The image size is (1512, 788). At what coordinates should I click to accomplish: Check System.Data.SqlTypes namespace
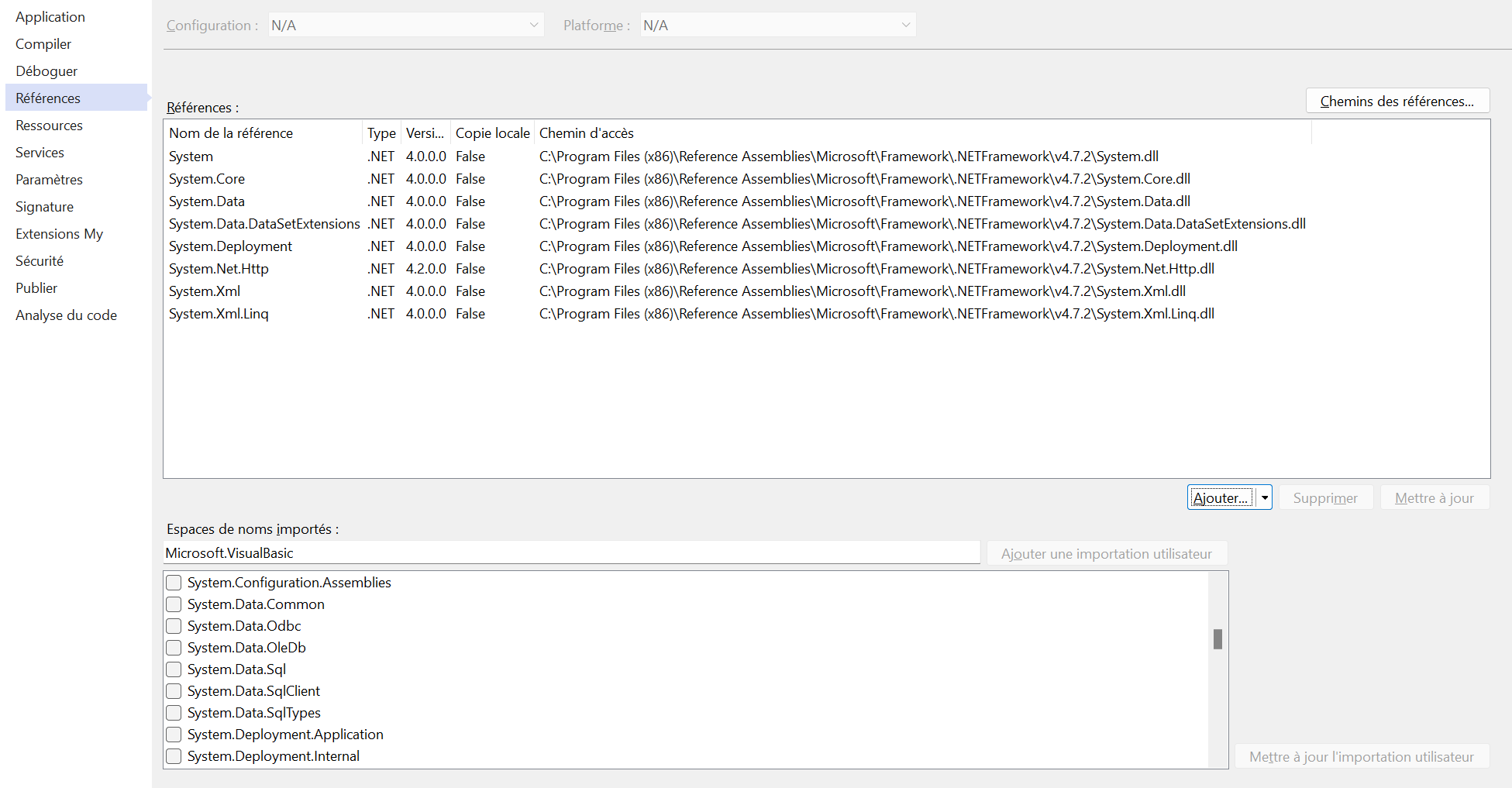[174, 713]
